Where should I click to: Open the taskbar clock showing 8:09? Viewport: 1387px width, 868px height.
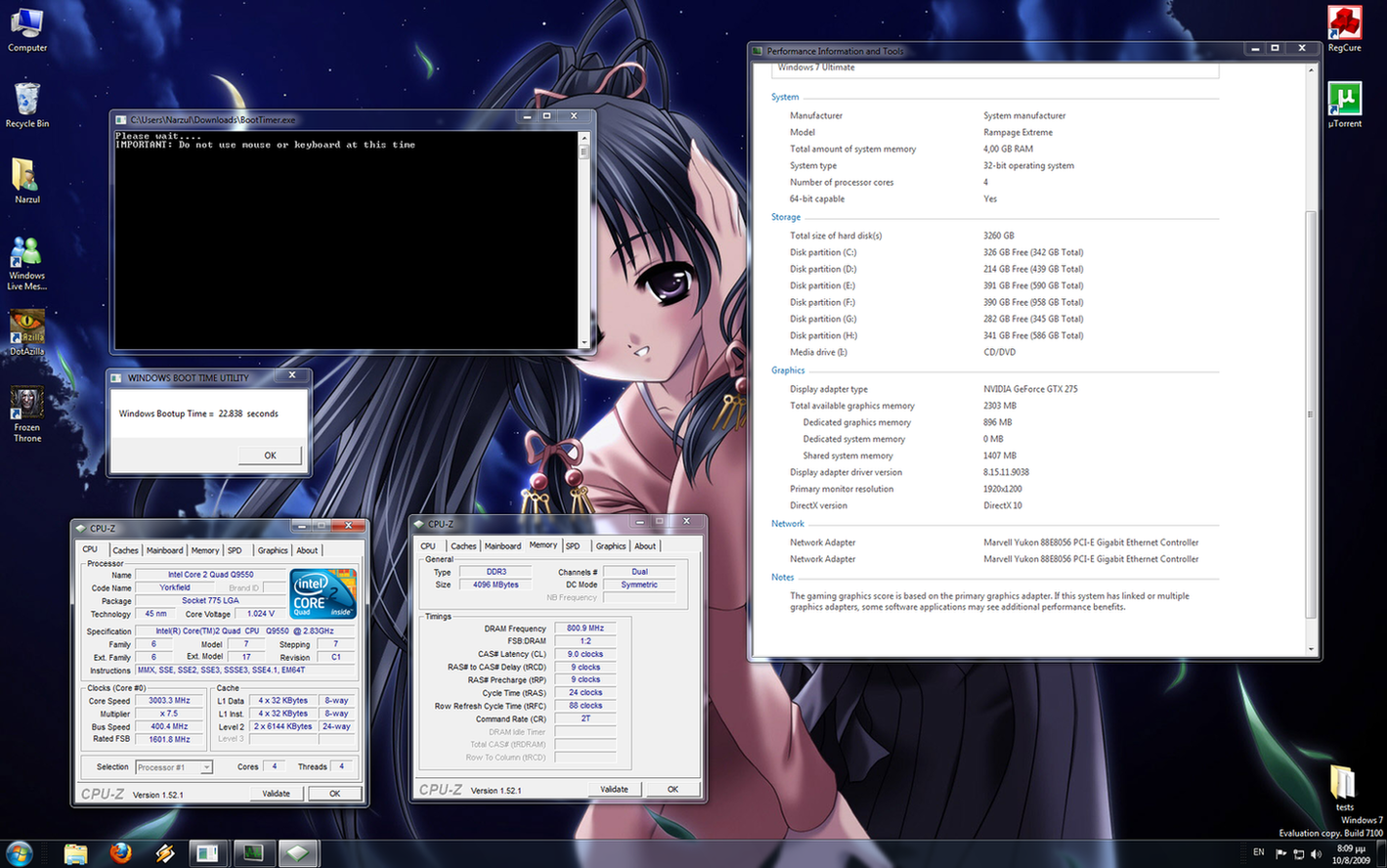(1351, 853)
